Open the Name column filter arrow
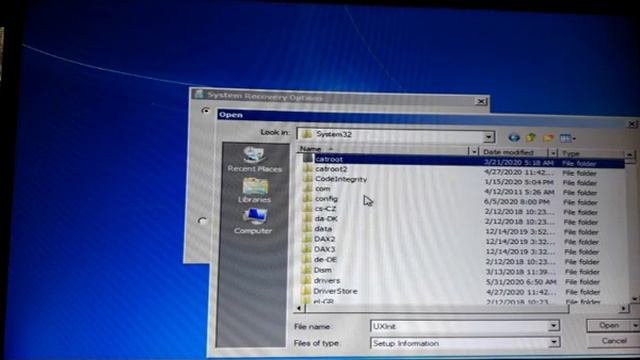Image resolution: width=640 pixels, height=360 pixels. tap(473, 151)
